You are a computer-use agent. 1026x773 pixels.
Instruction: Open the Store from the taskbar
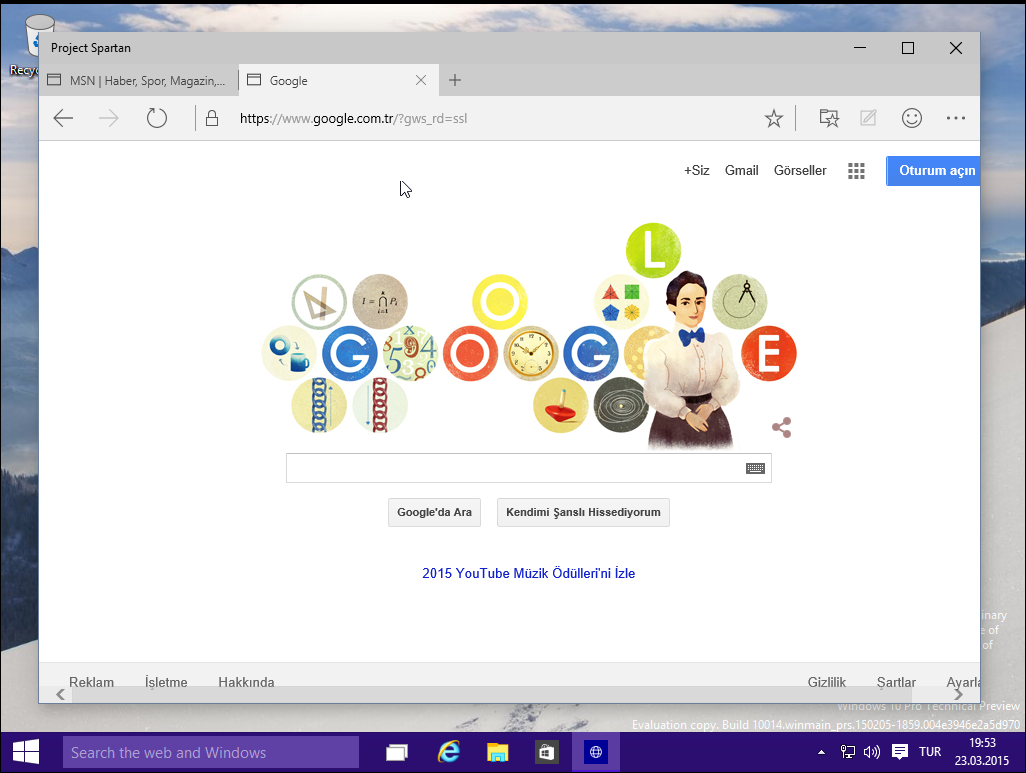[x=546, y=753]
